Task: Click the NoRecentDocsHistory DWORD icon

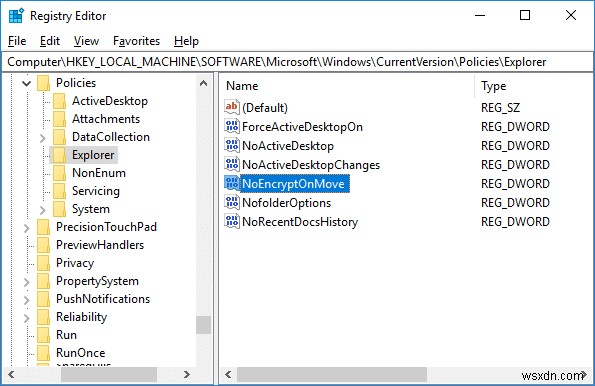Action: click(x=231, y=221)
